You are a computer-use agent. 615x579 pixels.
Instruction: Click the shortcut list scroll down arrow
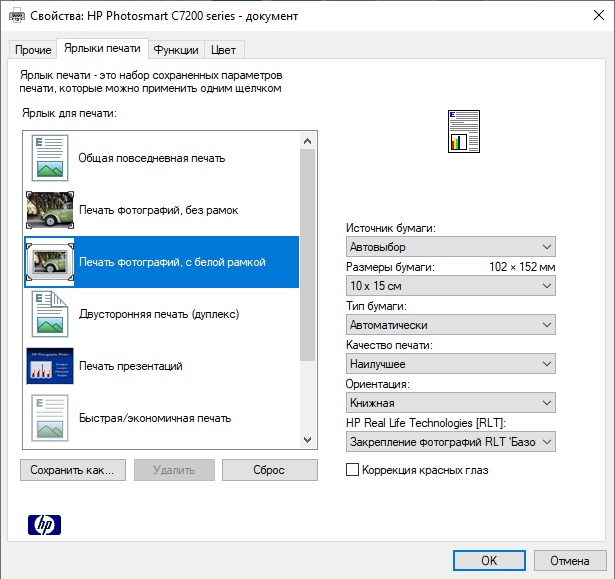(308, 440)
